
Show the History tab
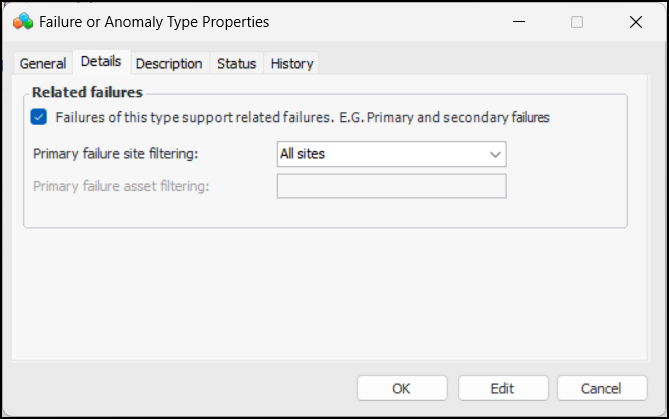[292, 63]
